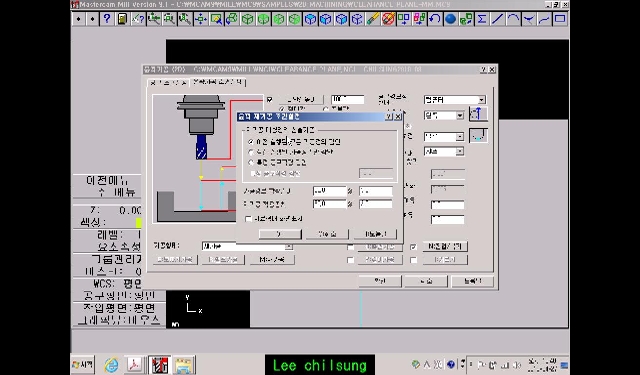This screenshot has width=640, height=375.
Task: Click the undo arrow toolbar icon
Action: click(435, 19)
